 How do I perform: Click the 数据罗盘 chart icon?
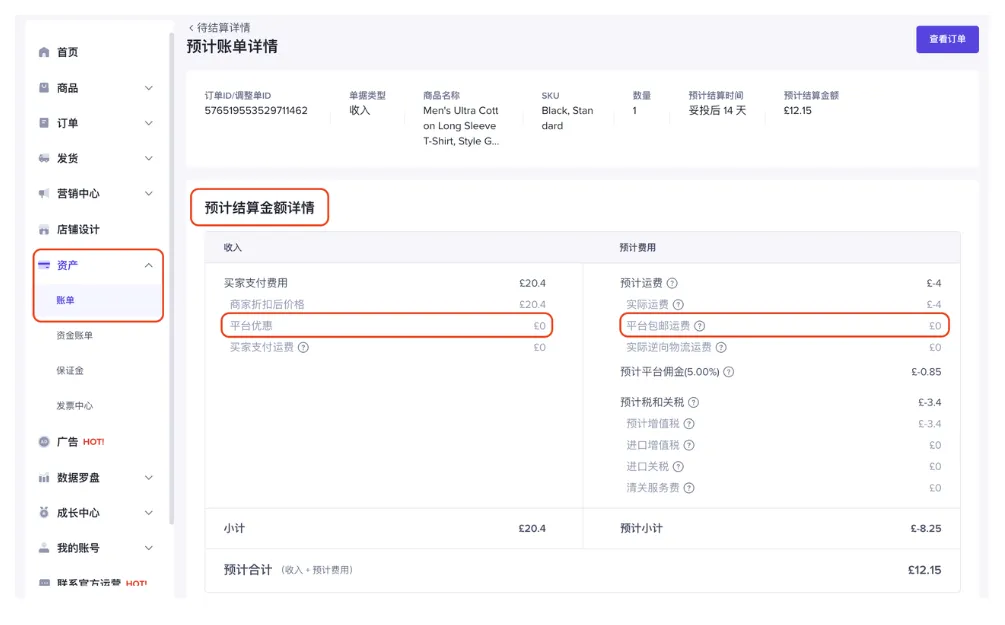pos(44,478)
